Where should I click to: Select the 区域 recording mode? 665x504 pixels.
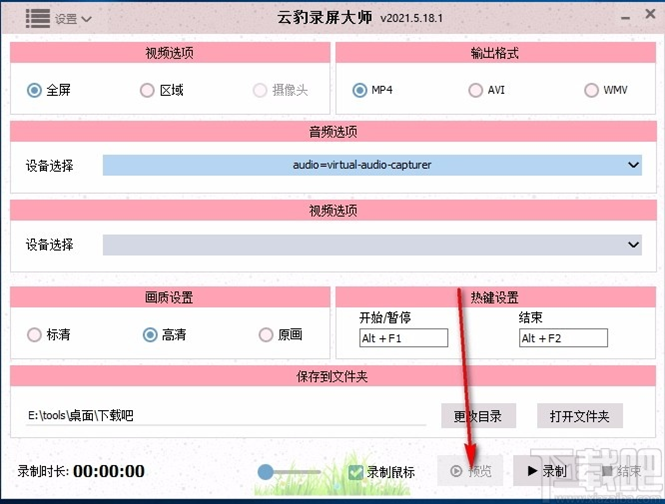(162, 90)
